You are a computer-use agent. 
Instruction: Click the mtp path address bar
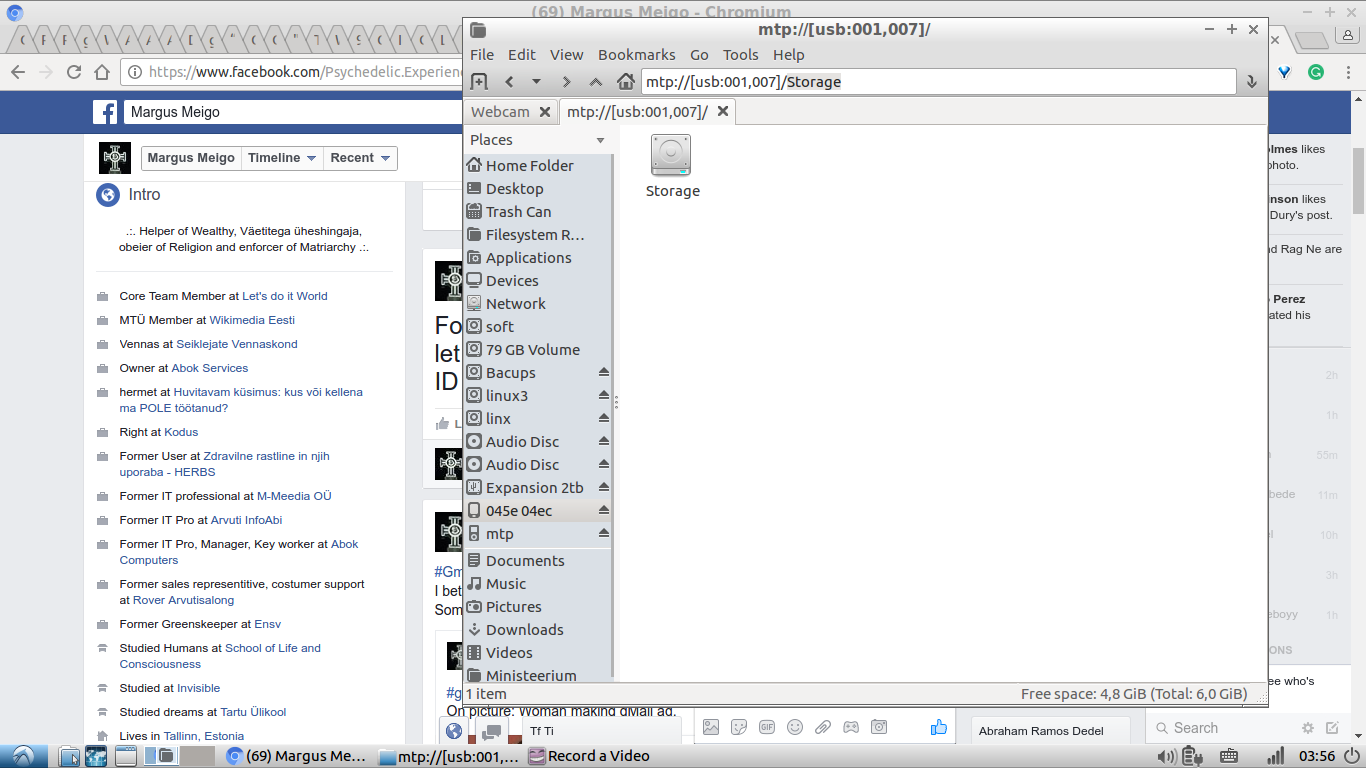(938, 82)
